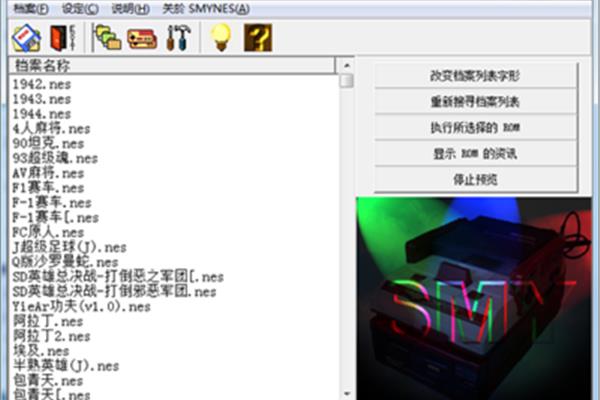The height and width of the screenshot is (400, 600).
Task: Open the hammer and tools options icon
Action: [179, 38]
